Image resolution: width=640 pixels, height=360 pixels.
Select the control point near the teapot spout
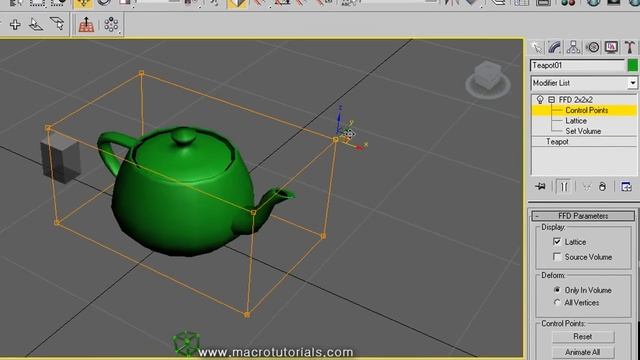(253, 212)
